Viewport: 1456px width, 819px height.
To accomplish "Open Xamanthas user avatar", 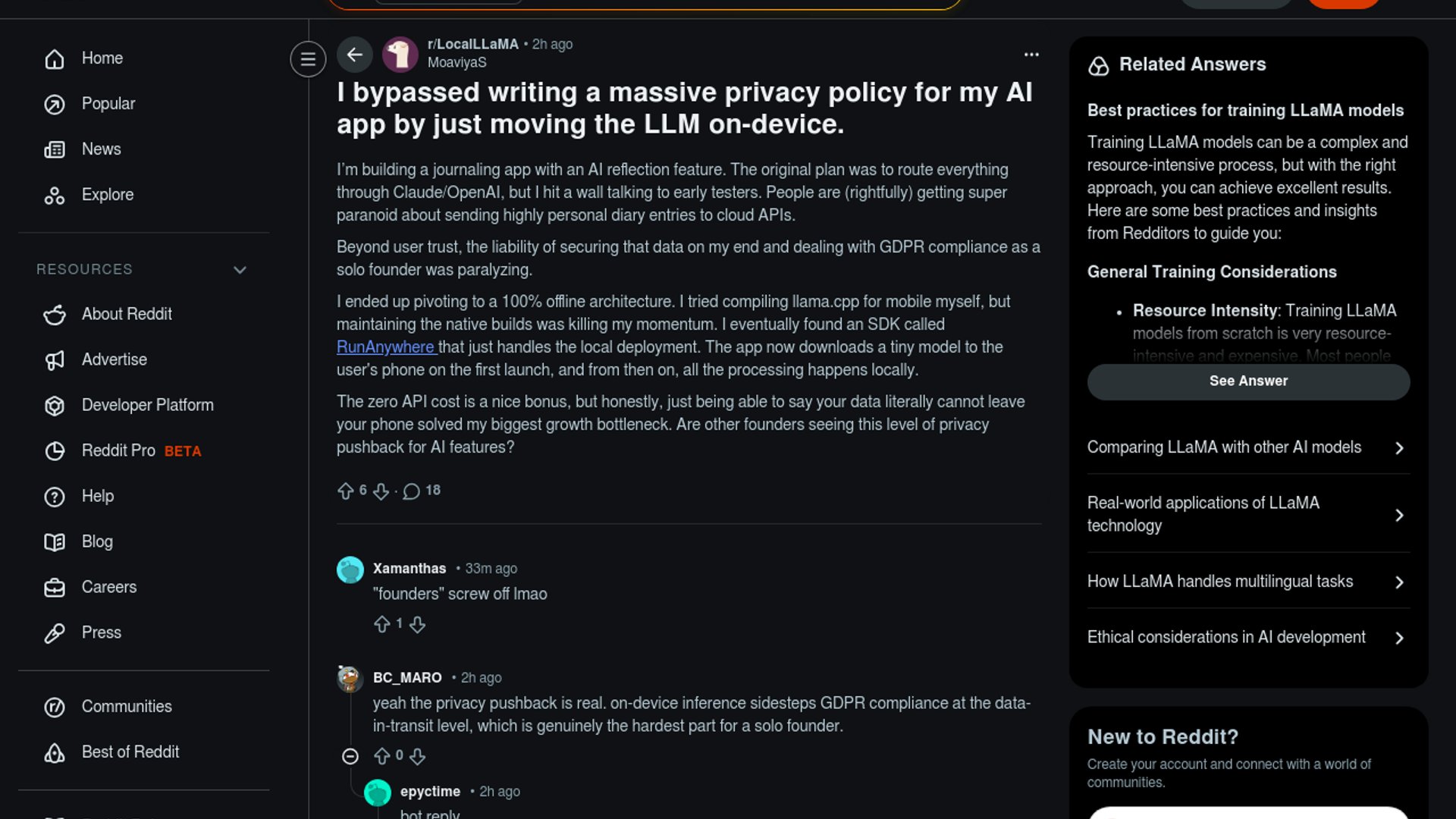I will point(350,570).
